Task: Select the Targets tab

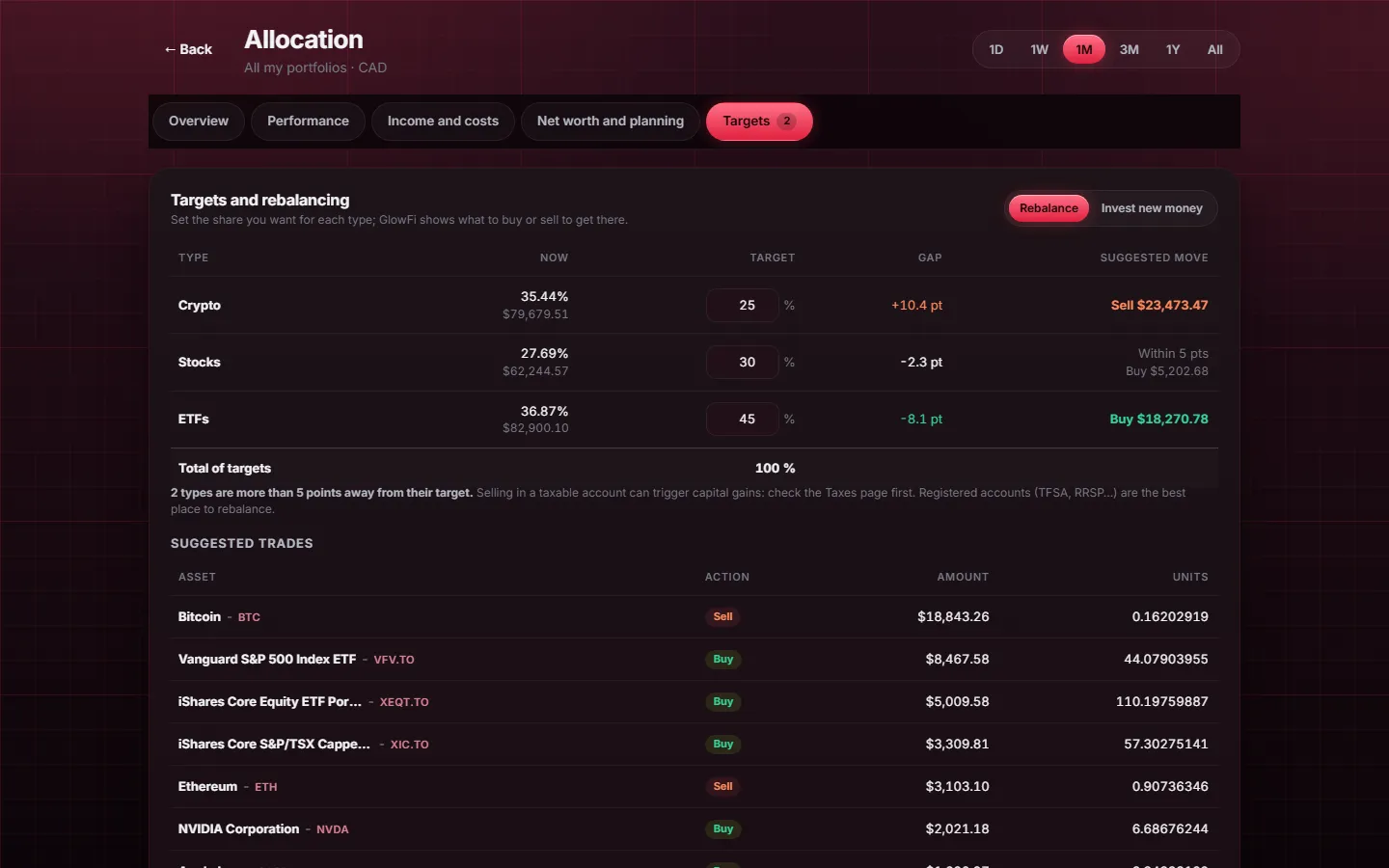Action: pos(759,122)
